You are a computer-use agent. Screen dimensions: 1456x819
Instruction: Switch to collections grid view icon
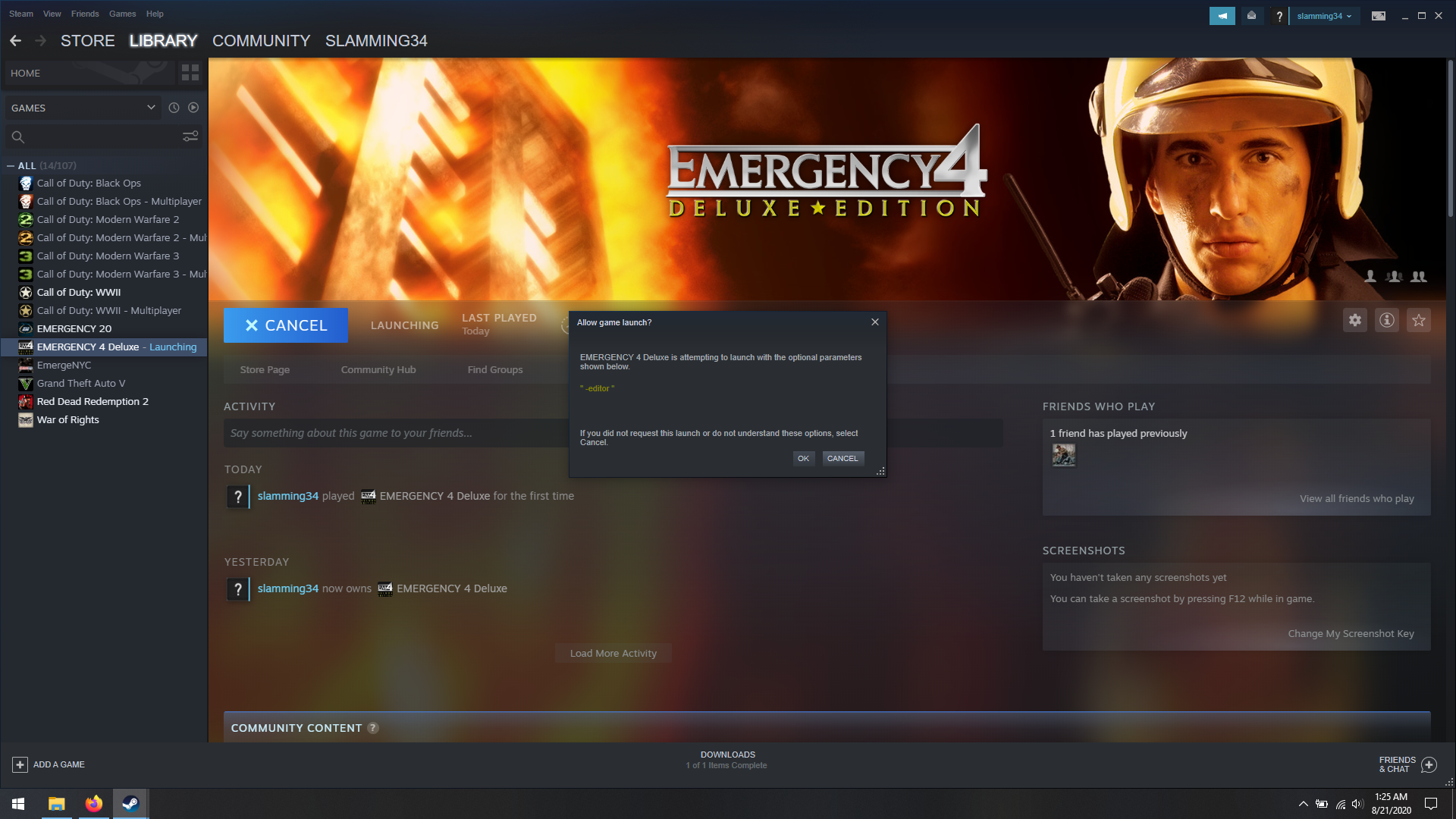(x=190, y=73)
